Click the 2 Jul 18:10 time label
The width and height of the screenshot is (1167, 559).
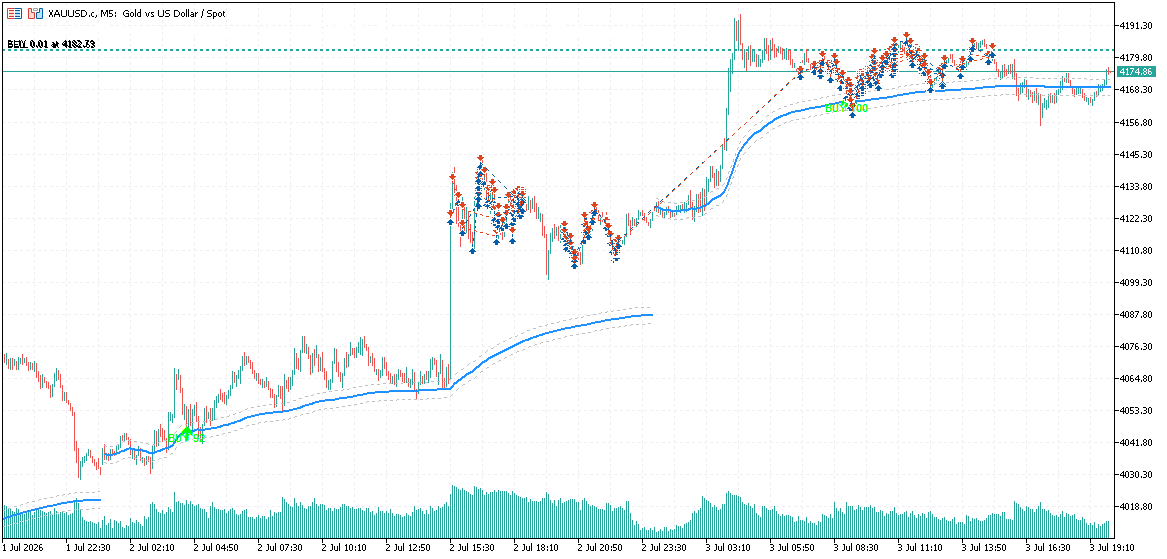[x=536, y=547]
